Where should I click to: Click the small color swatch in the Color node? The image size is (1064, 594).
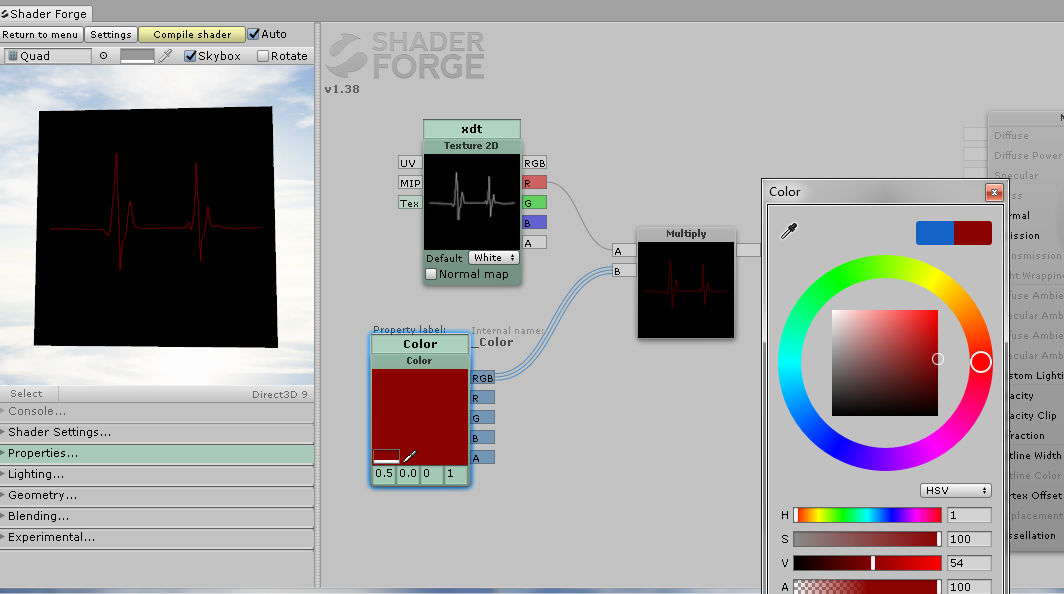pos(386,456)
